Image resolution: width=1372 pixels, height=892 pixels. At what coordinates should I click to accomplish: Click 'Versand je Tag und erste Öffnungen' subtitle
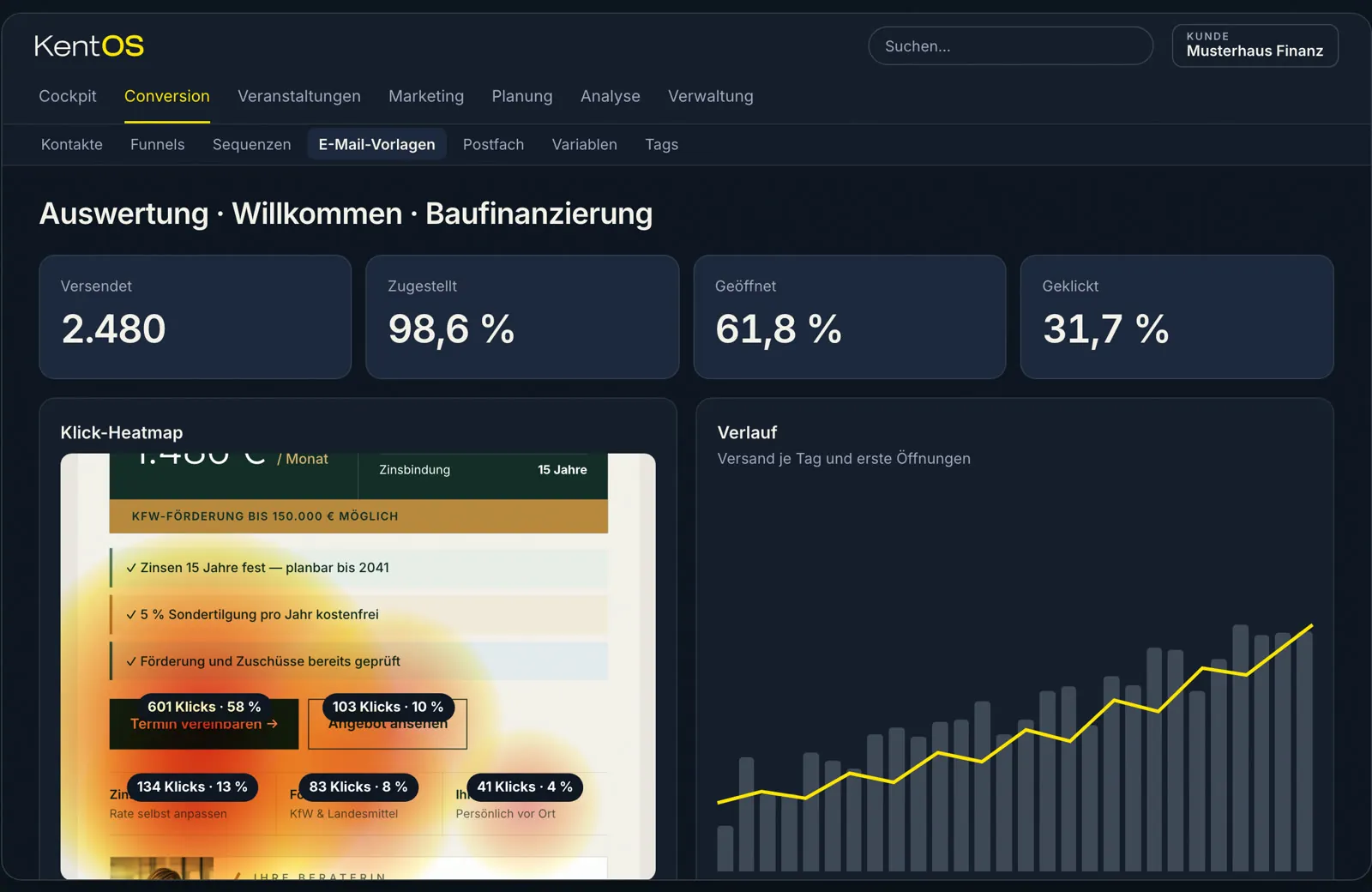tap(844, 459)
